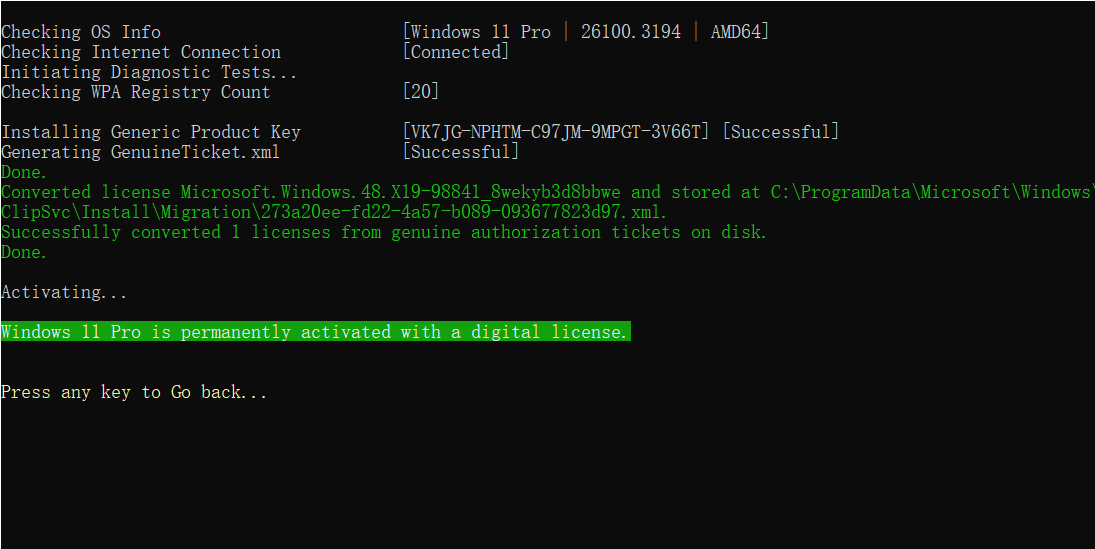Click the VK7JG-NPHTM generic product key
Viewport: 1095px width, 549px height.
coord(556,132)
